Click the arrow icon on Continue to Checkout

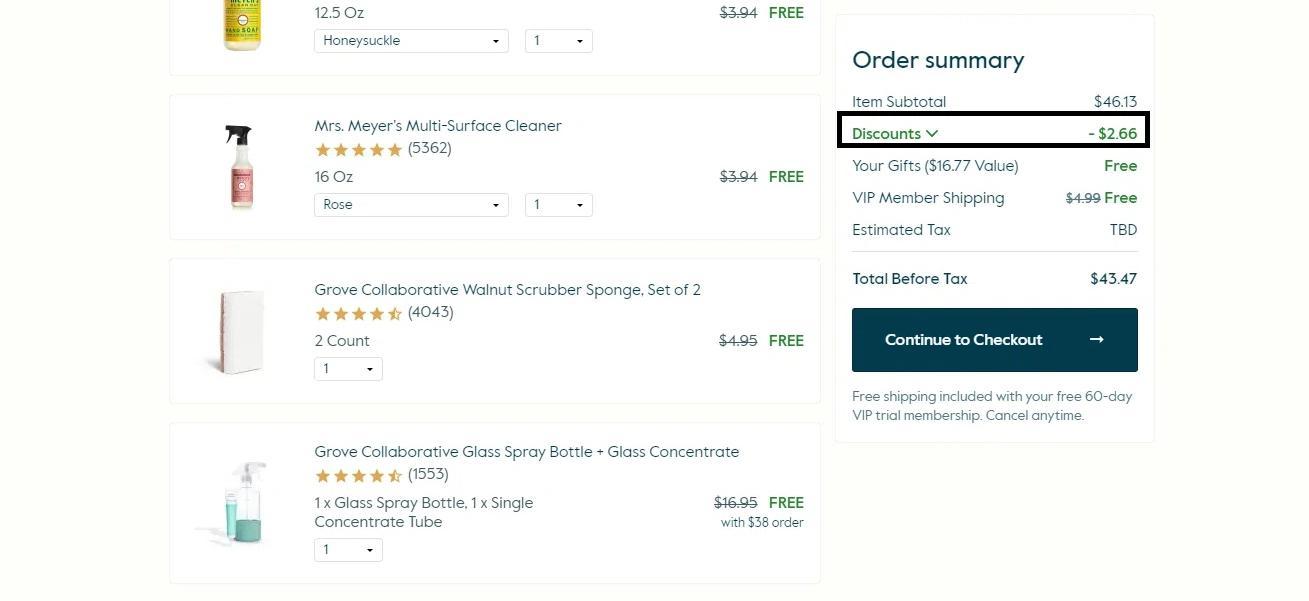pyautogui.click(x=1096, y=339)
